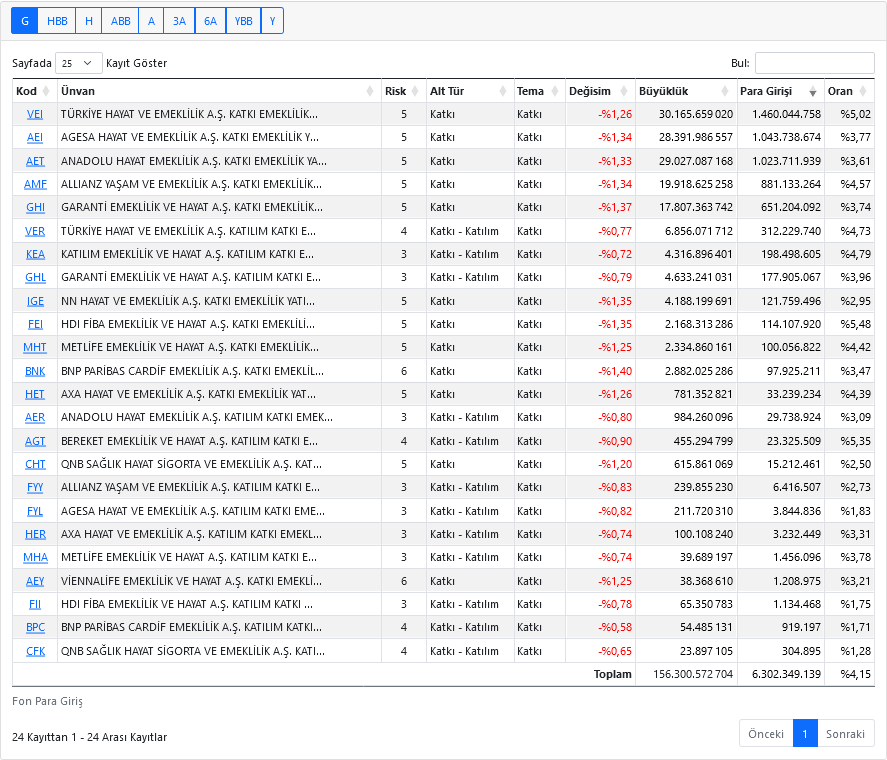Open the AER fund link
The width and height of the screenshot is (887, 760).
[x=35, y=418]
